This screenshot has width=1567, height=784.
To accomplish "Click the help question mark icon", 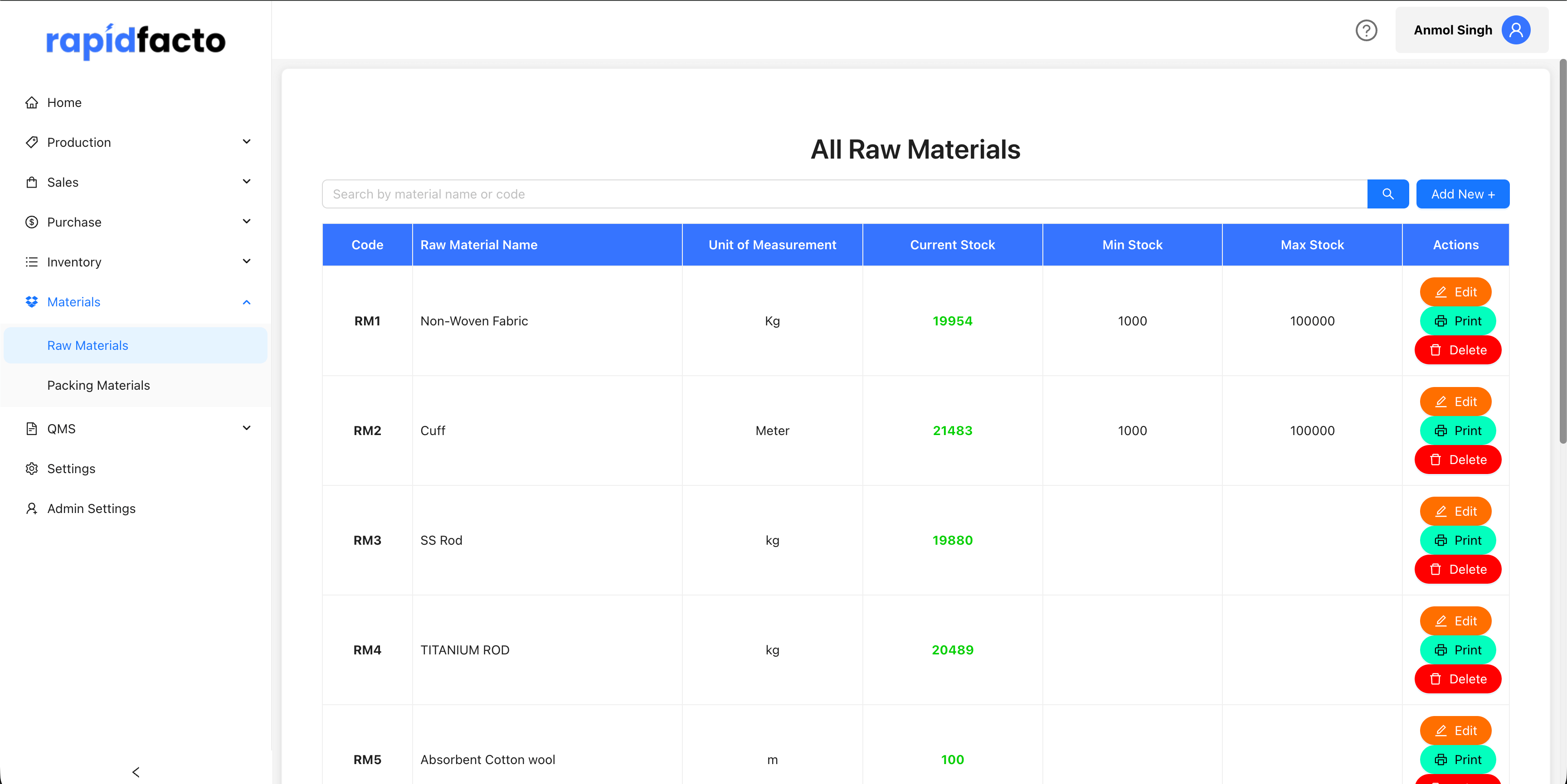I will (1367, 30).
